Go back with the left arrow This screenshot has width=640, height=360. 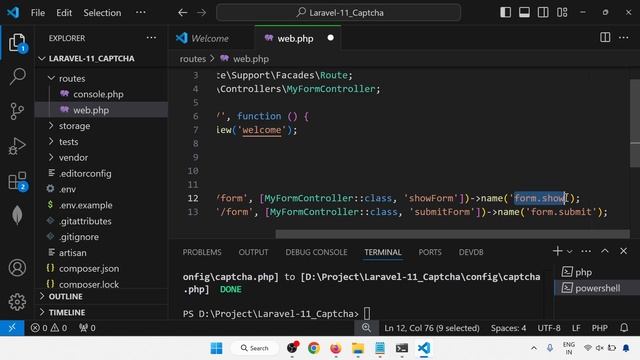point(182,13)
